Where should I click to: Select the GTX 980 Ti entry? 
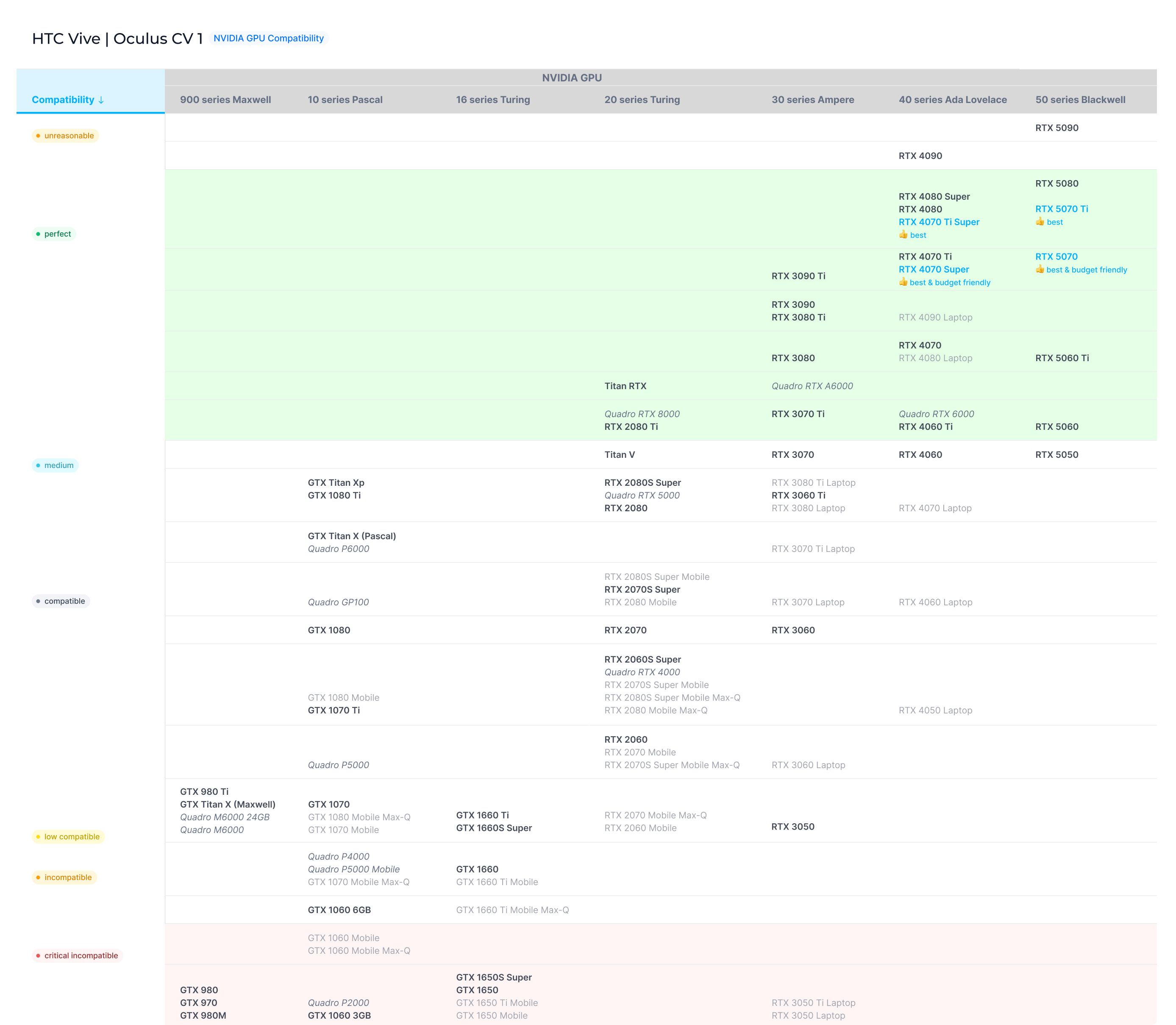pos(204,791)
